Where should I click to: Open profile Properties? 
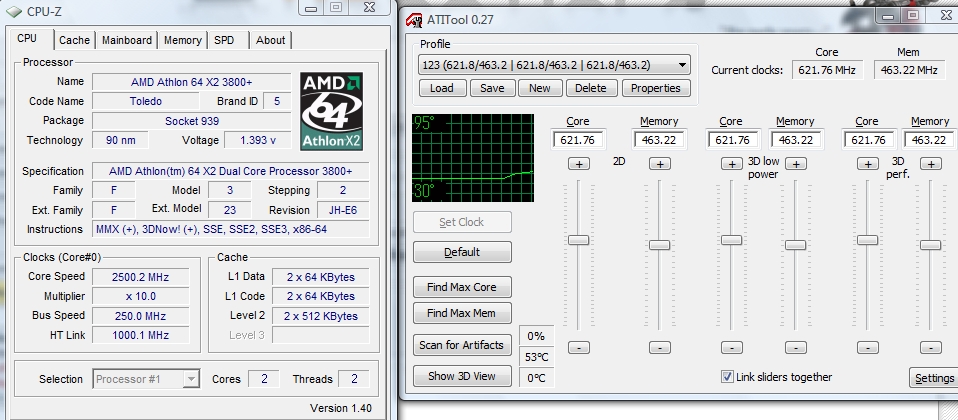click(x=656, y=88)
